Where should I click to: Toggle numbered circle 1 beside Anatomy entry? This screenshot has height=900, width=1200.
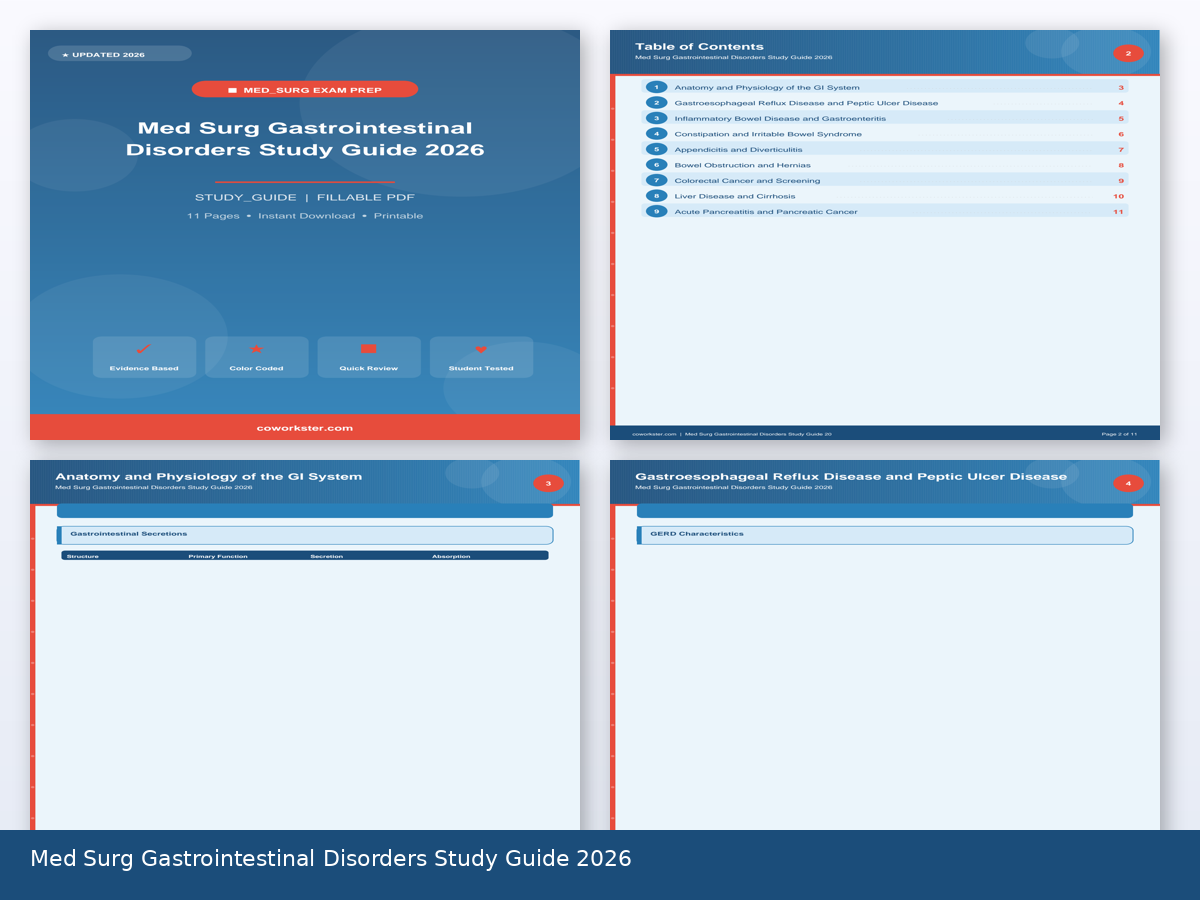[x=656, y=87]
